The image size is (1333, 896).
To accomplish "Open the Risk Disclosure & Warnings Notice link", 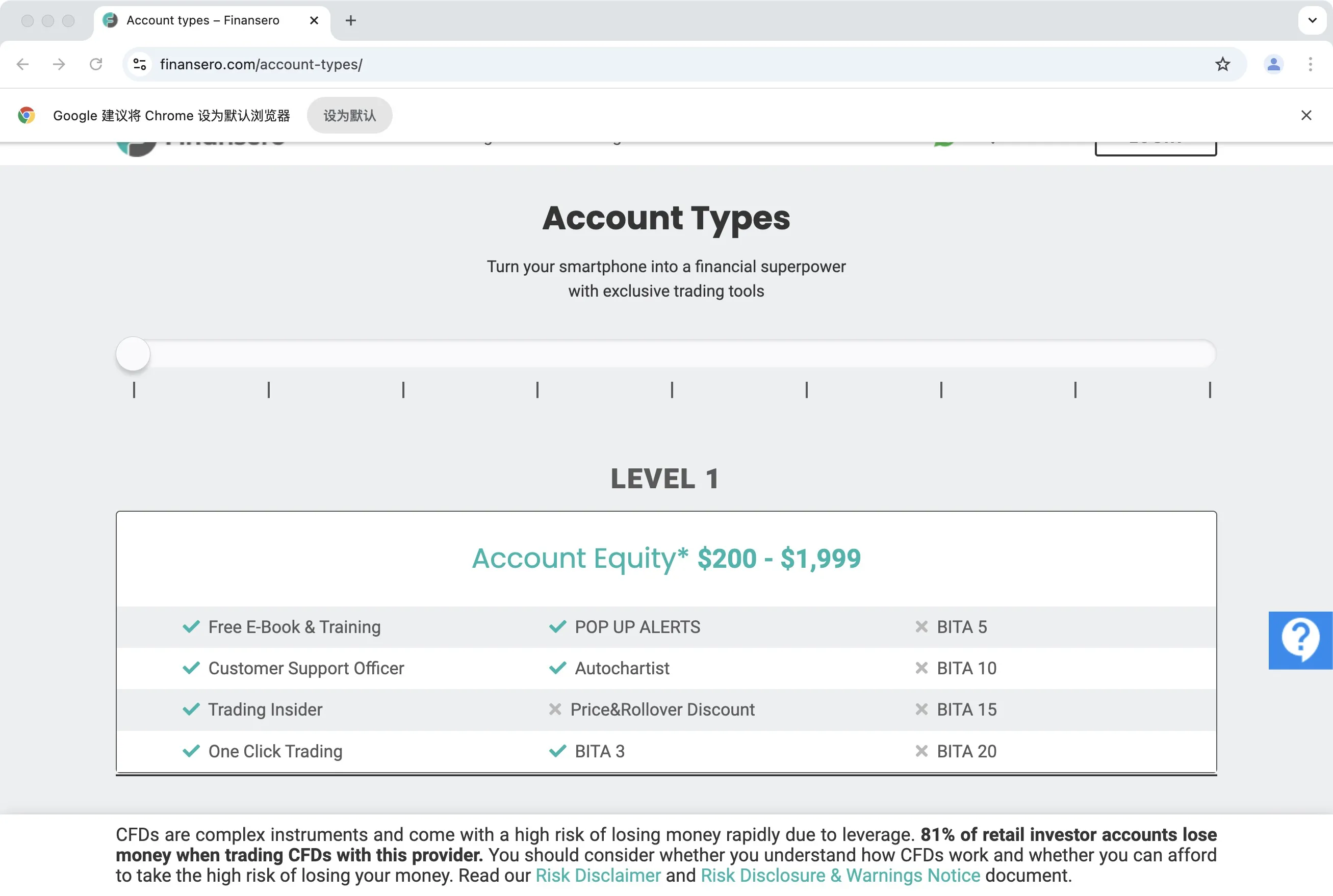I will [x=840, y=876].
